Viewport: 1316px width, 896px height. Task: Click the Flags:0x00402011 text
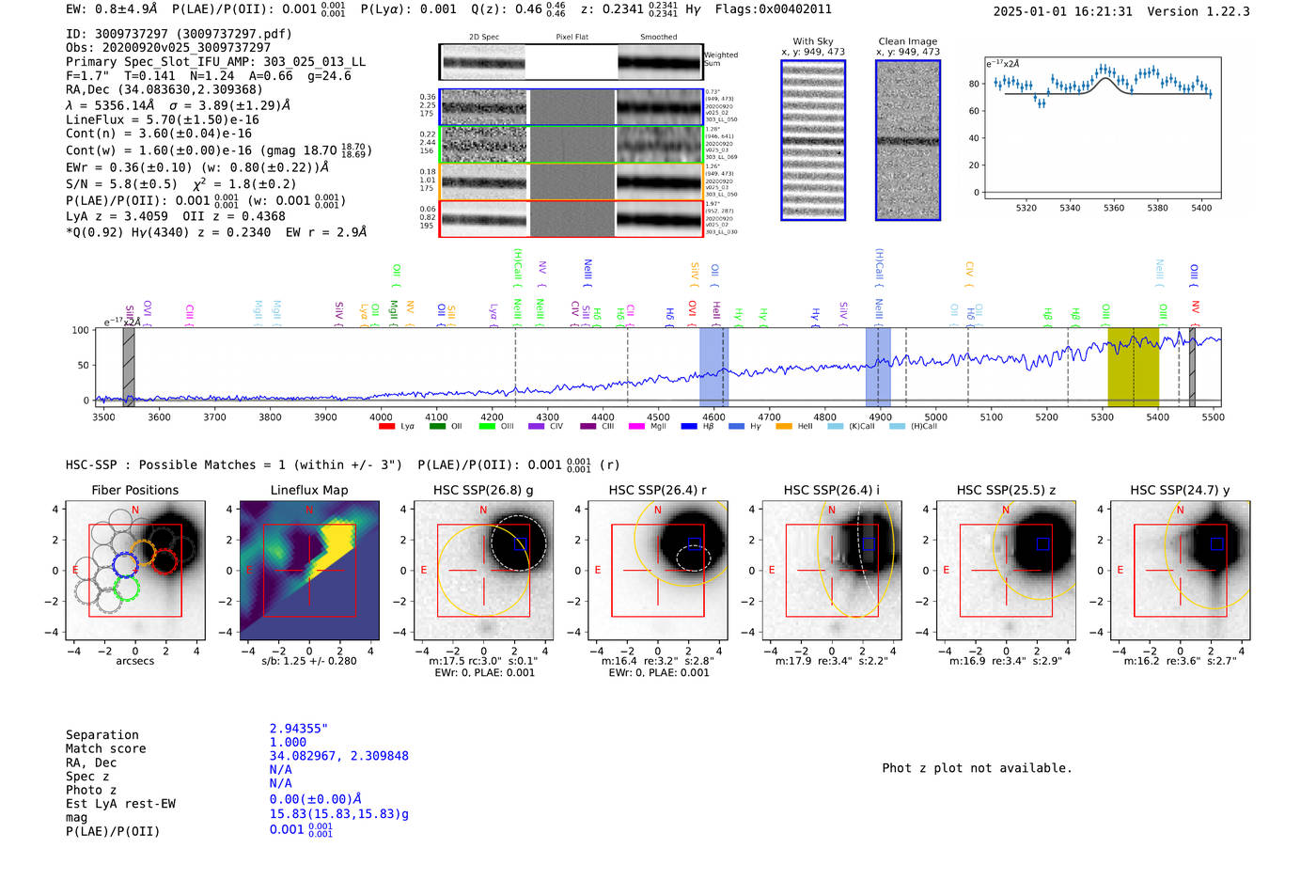(x=773, y=9)
